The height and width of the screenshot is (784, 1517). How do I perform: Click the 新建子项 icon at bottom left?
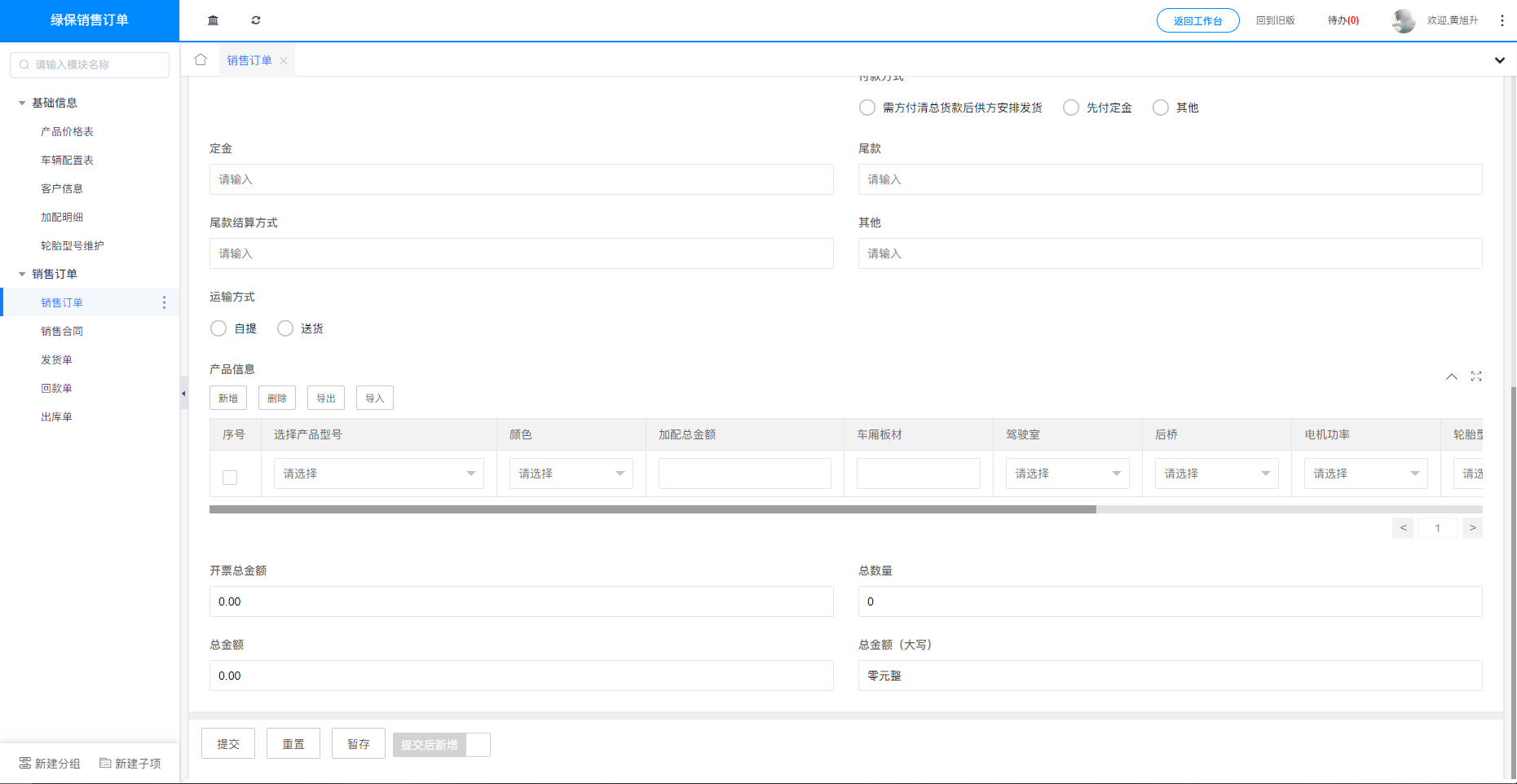[105, 763]
